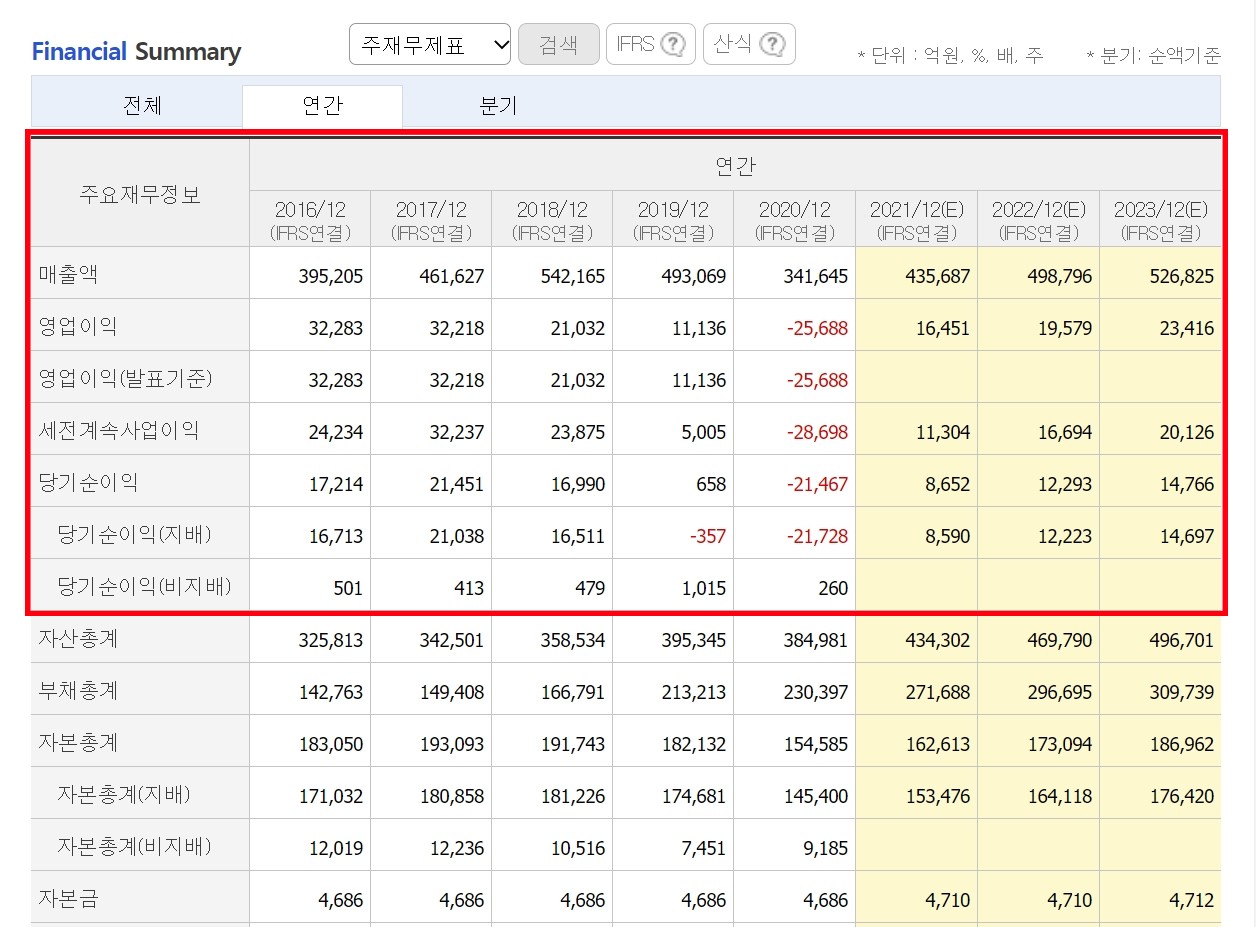Image resolution: width=1256 pixels, height=927 pixels.
Task: Click the 산식 help question icon
Action: coord(772,44)
